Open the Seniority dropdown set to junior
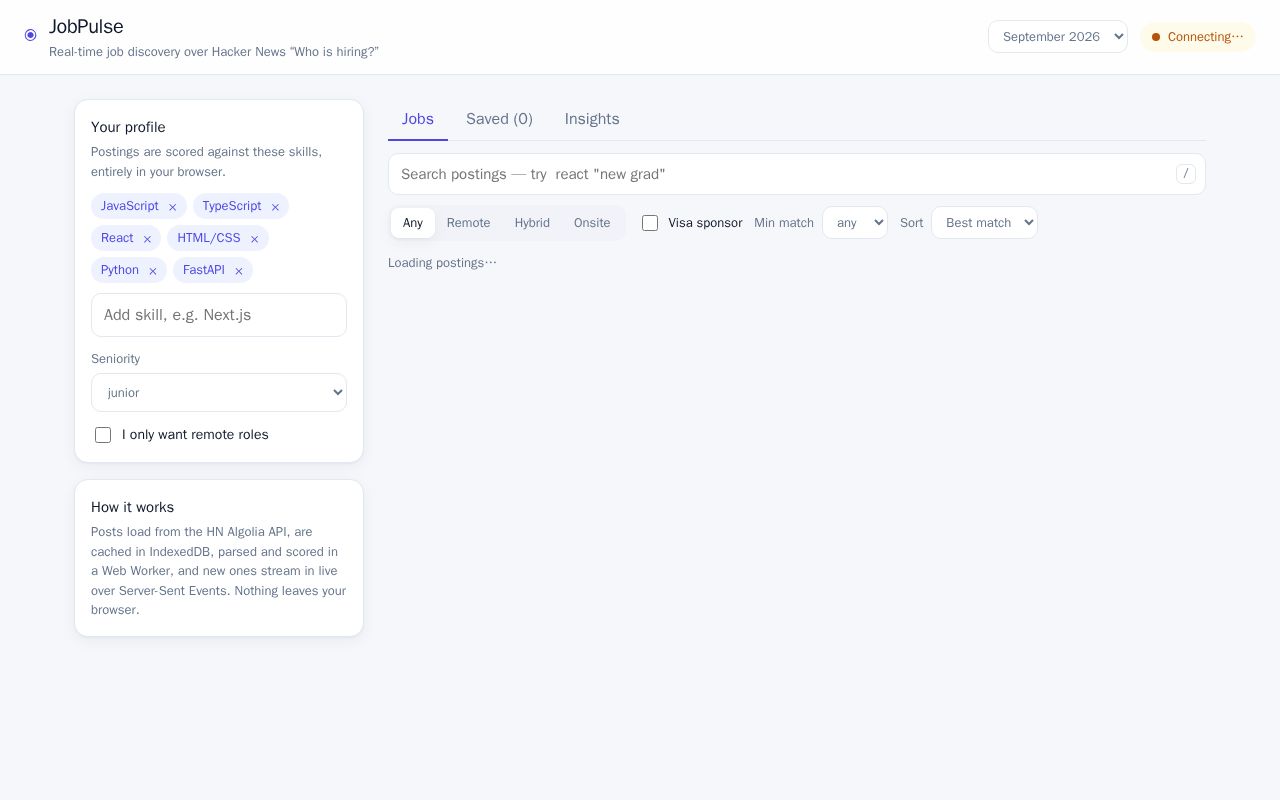Viewport: 1280px width, 800px height. click(219, 393)
